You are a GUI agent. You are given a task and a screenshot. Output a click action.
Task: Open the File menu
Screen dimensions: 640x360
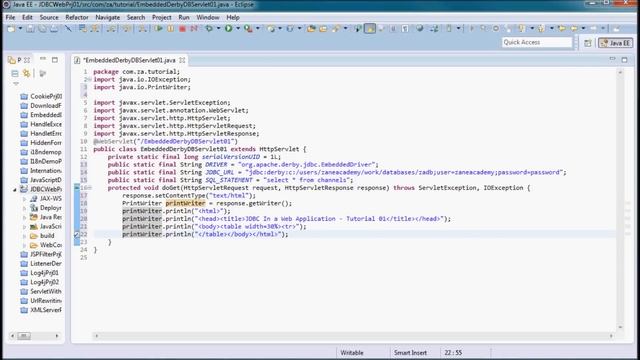point(10,18)
